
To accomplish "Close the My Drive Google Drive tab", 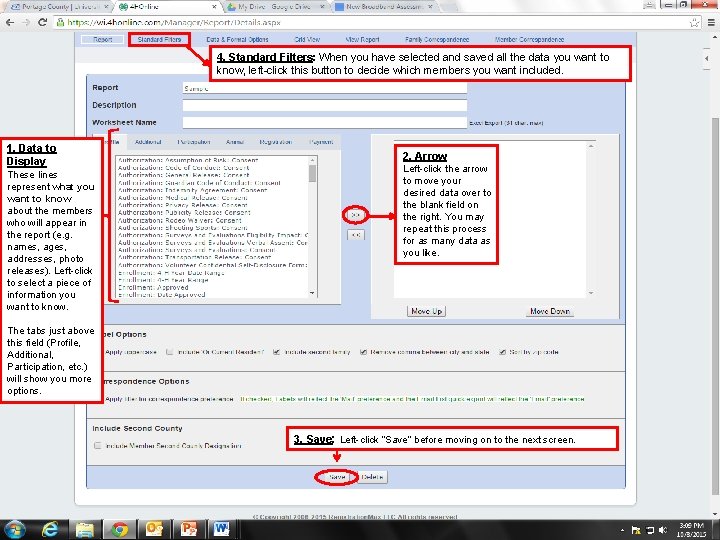I will point(322,7).
